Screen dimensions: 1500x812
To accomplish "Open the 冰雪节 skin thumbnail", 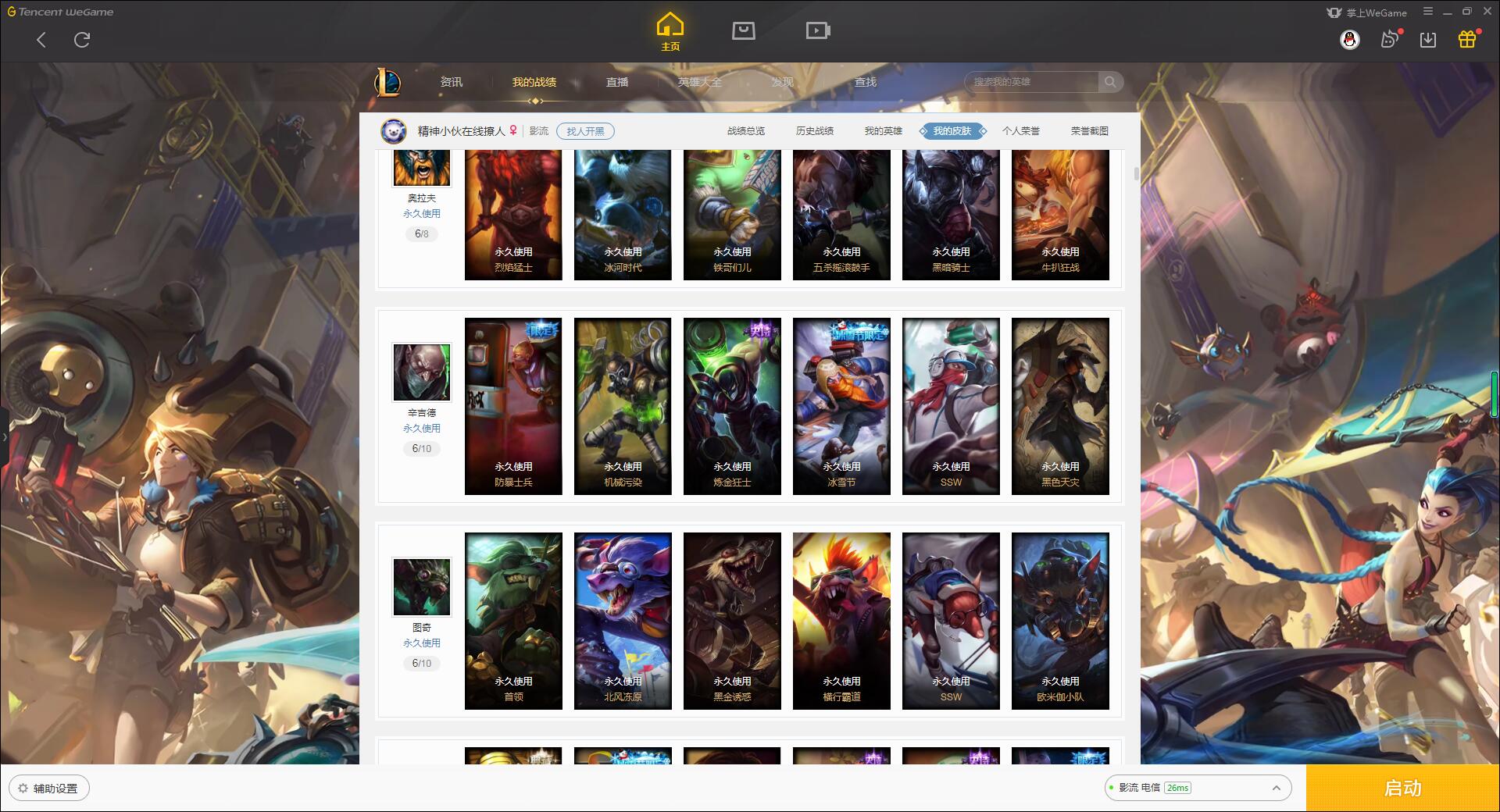I will (841, 406).
